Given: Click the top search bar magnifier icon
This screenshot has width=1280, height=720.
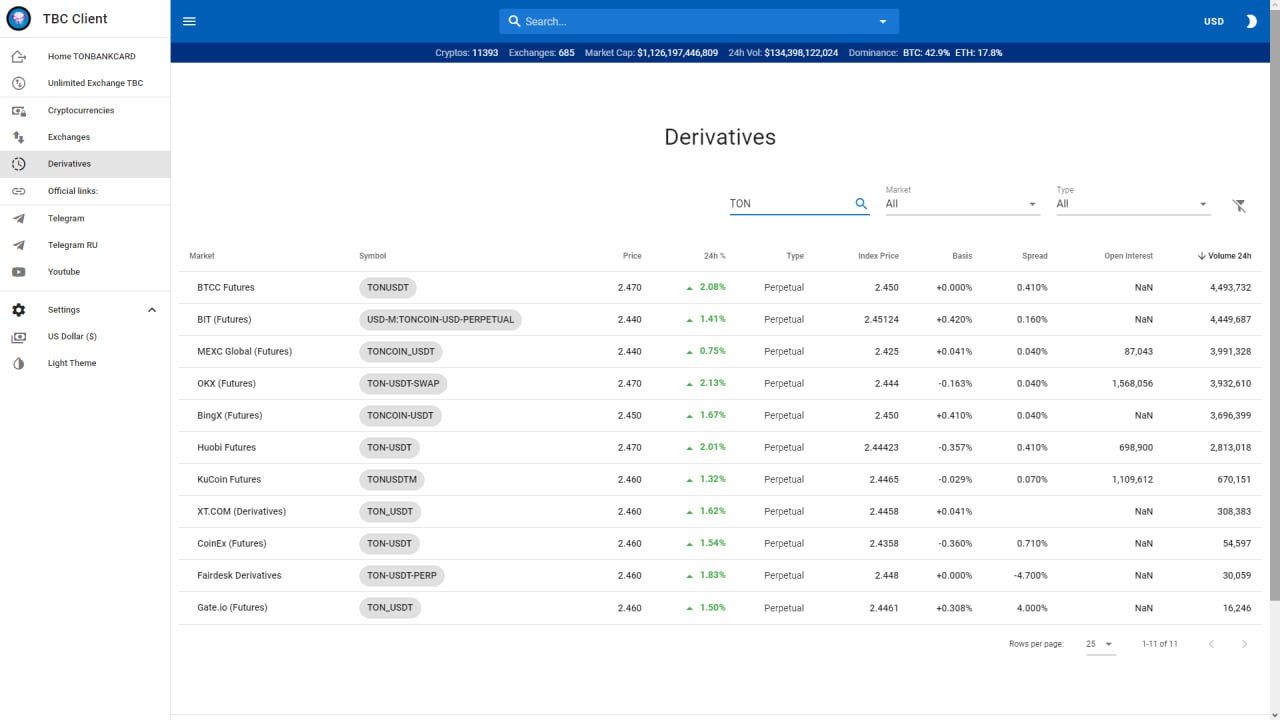Looking at the screenshot, I should 514,21.
